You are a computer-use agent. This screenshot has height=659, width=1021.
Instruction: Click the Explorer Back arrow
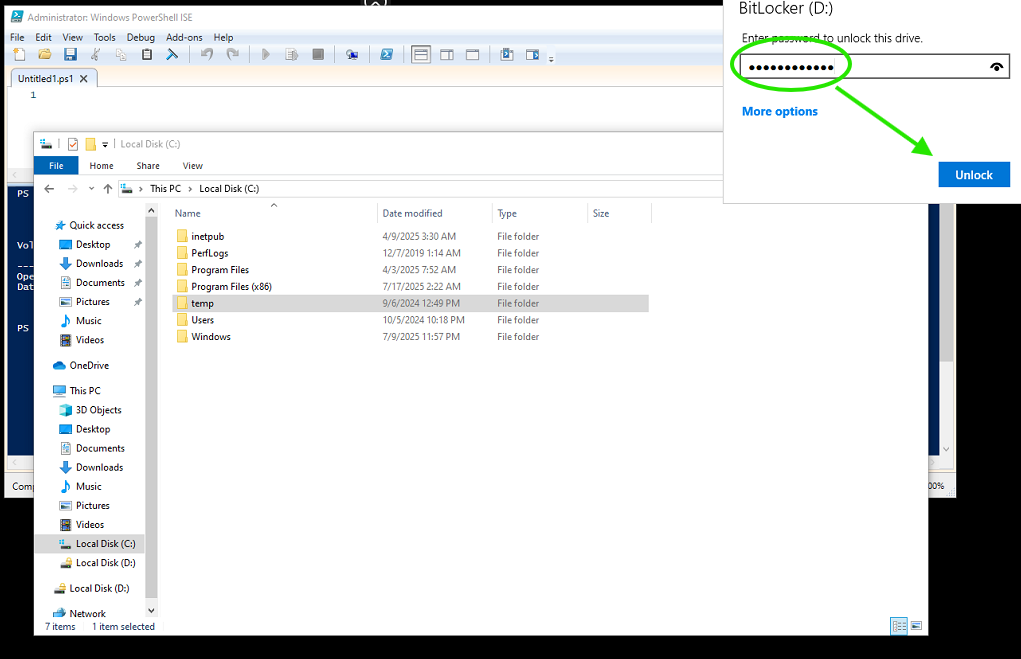(49, 189)
